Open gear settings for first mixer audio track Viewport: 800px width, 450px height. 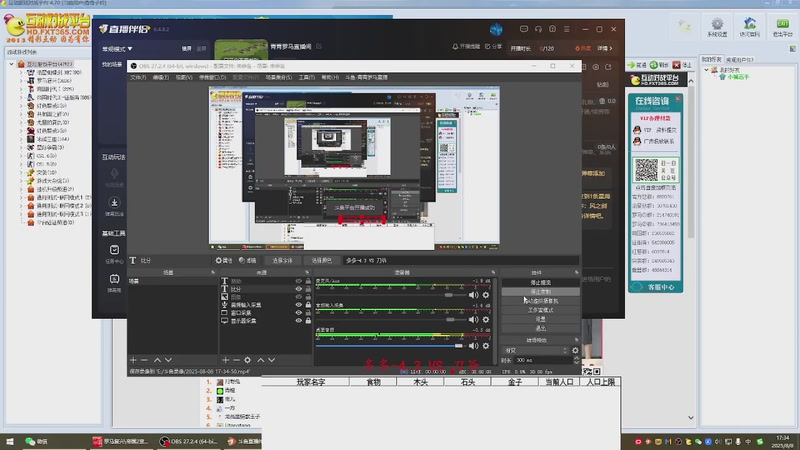(x=486, y=295)
